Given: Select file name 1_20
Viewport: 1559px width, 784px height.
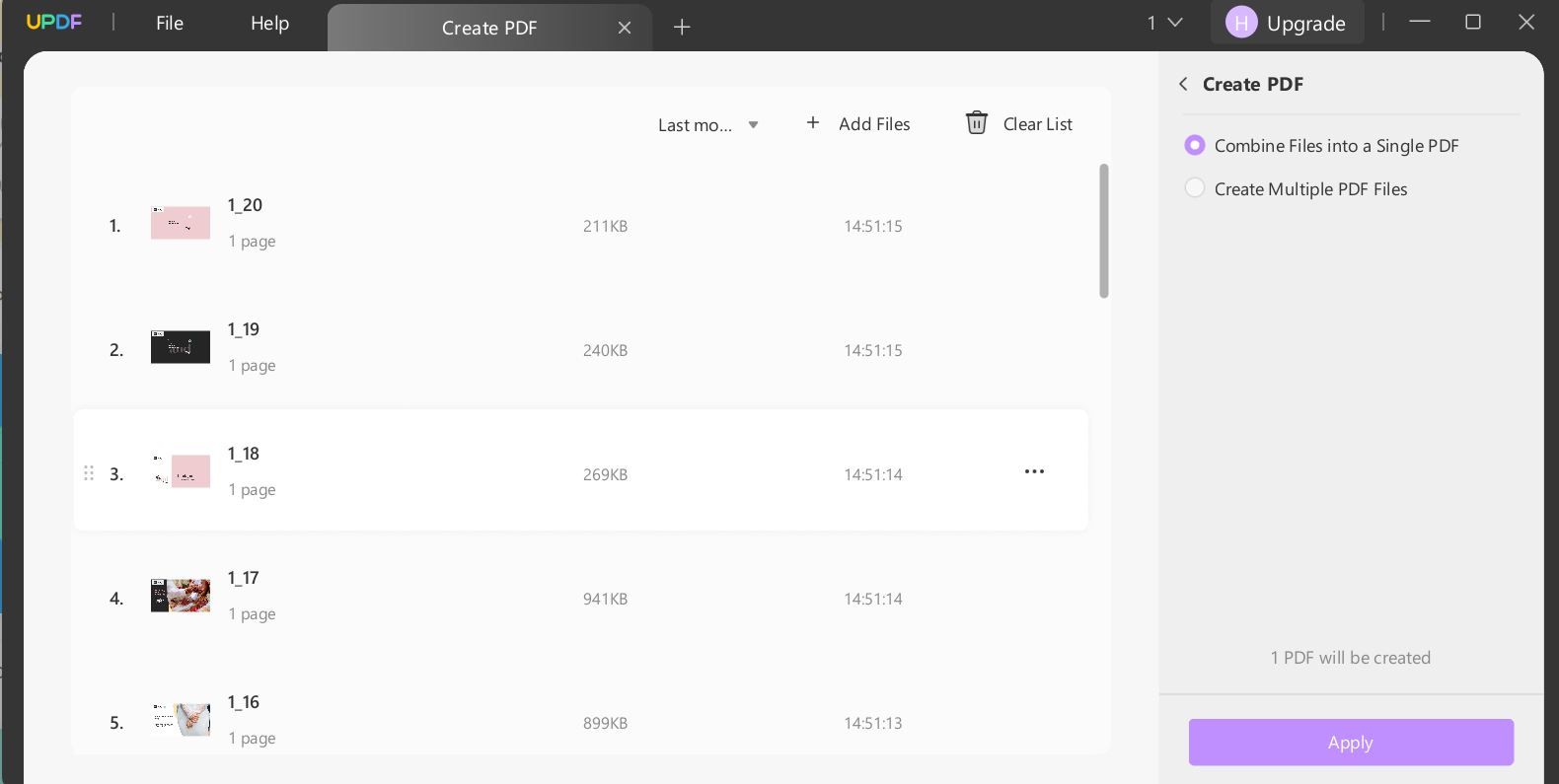Looking at the screenshot, I should [245, 205].
